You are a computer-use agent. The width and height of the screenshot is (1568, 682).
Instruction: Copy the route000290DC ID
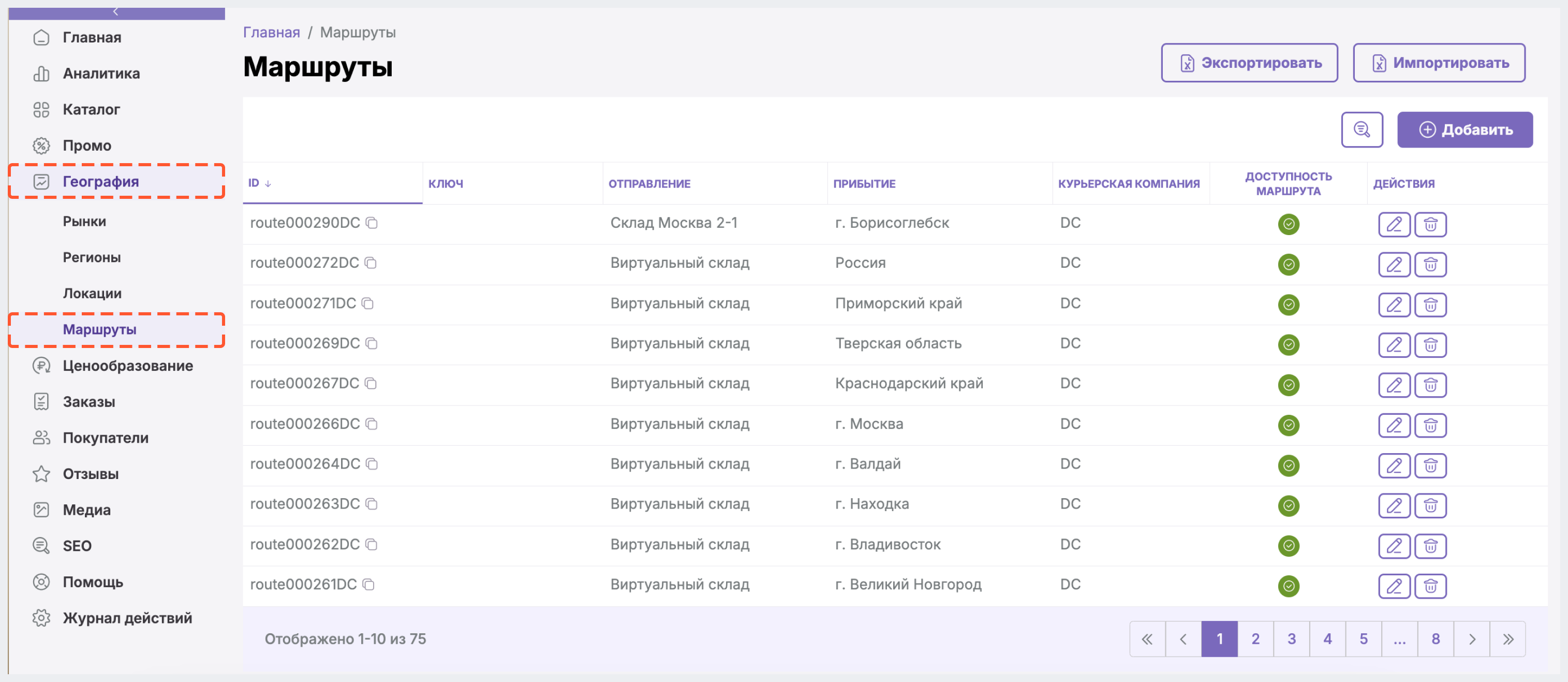pos(372,223)
